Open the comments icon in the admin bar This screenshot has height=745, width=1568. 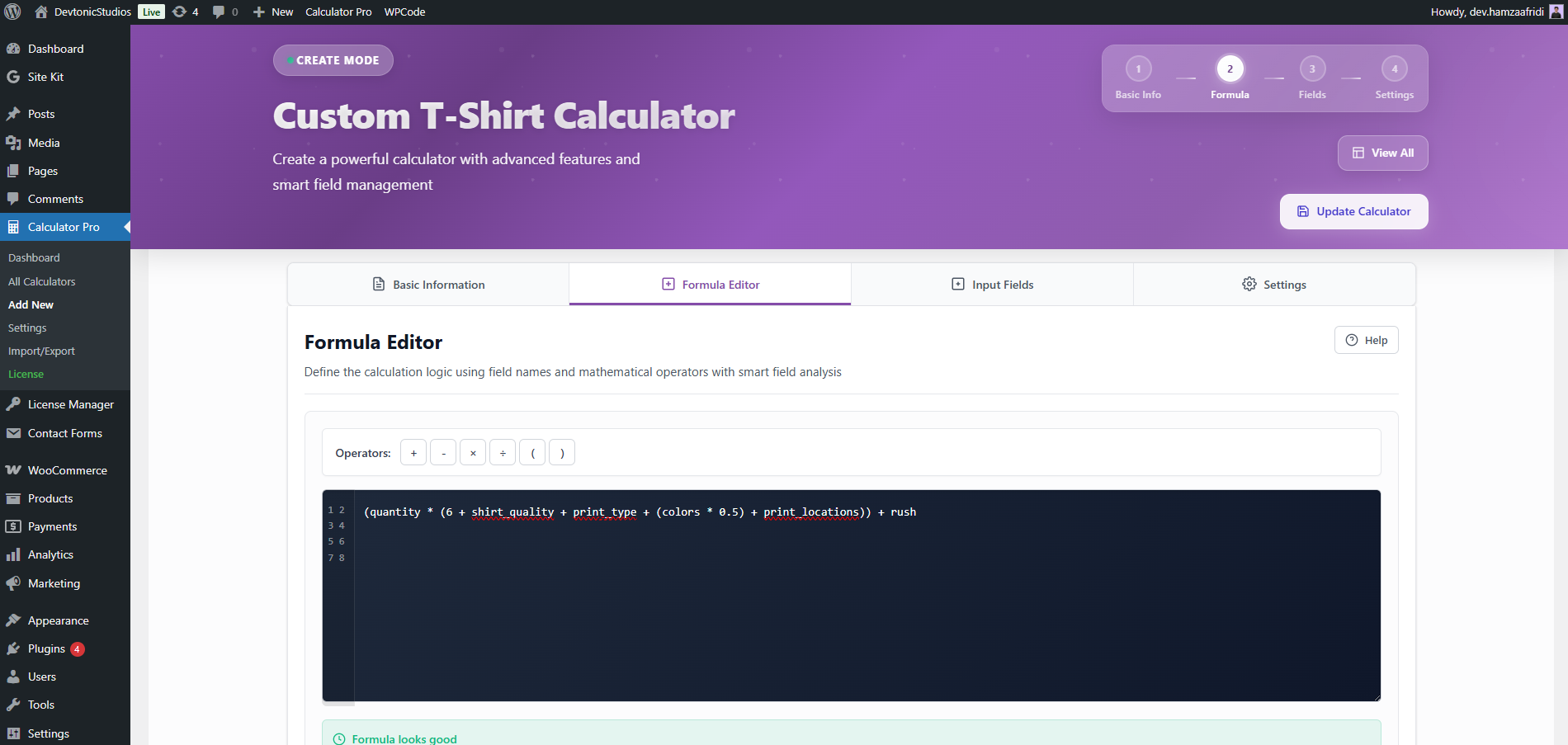219,12
